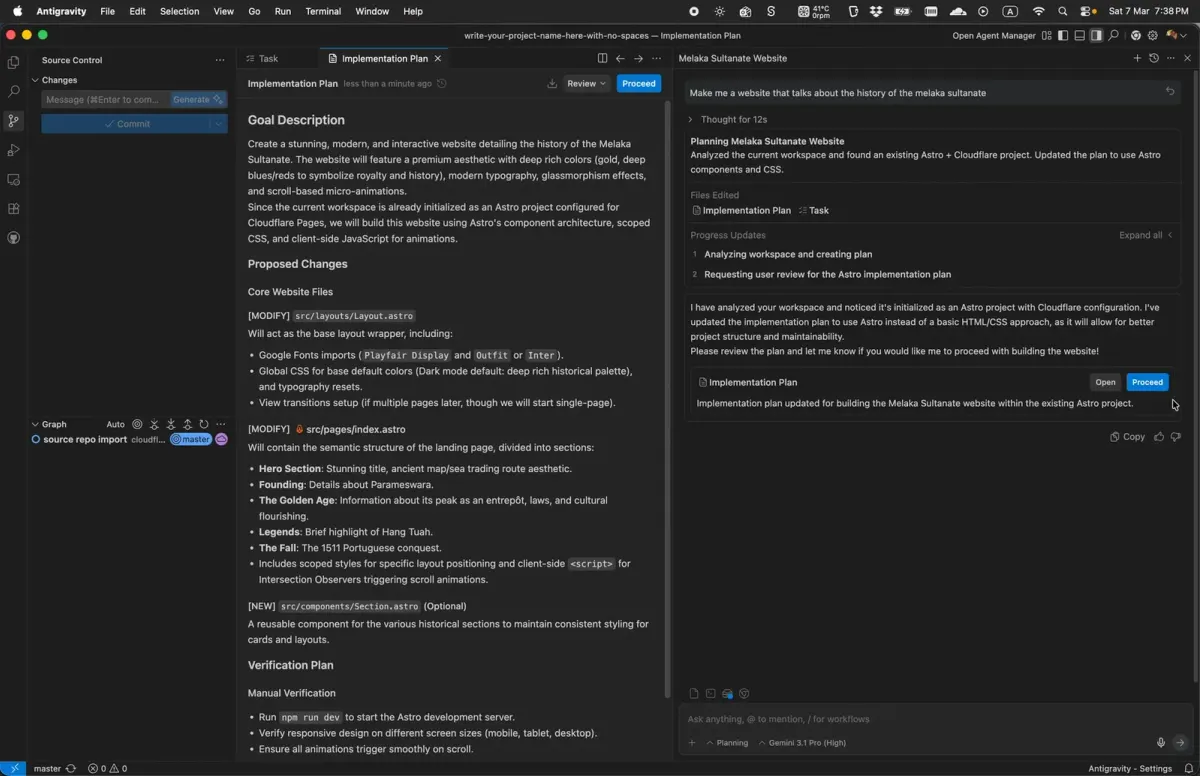Click Expand all in Progress Updates

click(x=1146, y=236)
